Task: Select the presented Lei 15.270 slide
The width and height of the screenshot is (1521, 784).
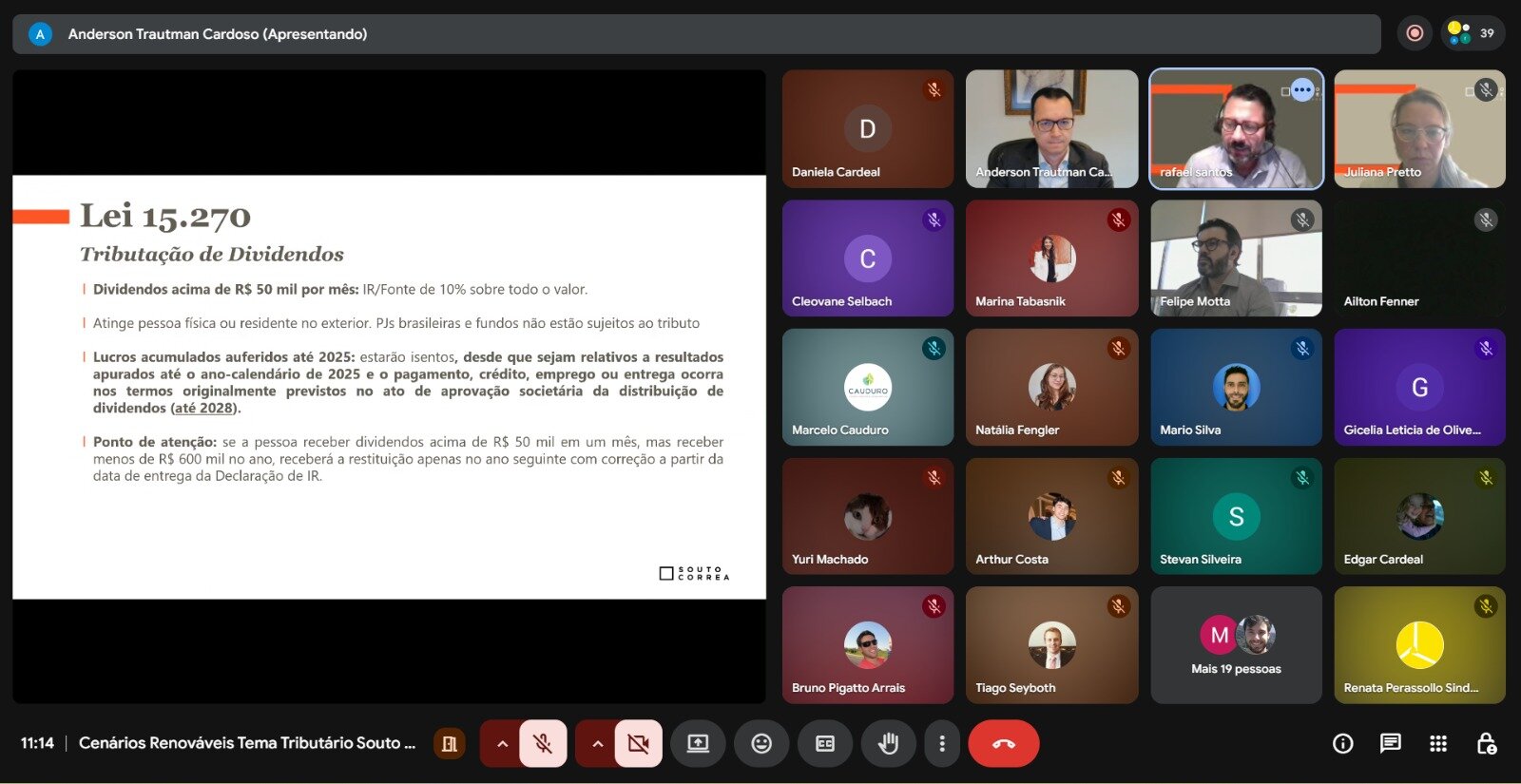Action: coord(389,386)
